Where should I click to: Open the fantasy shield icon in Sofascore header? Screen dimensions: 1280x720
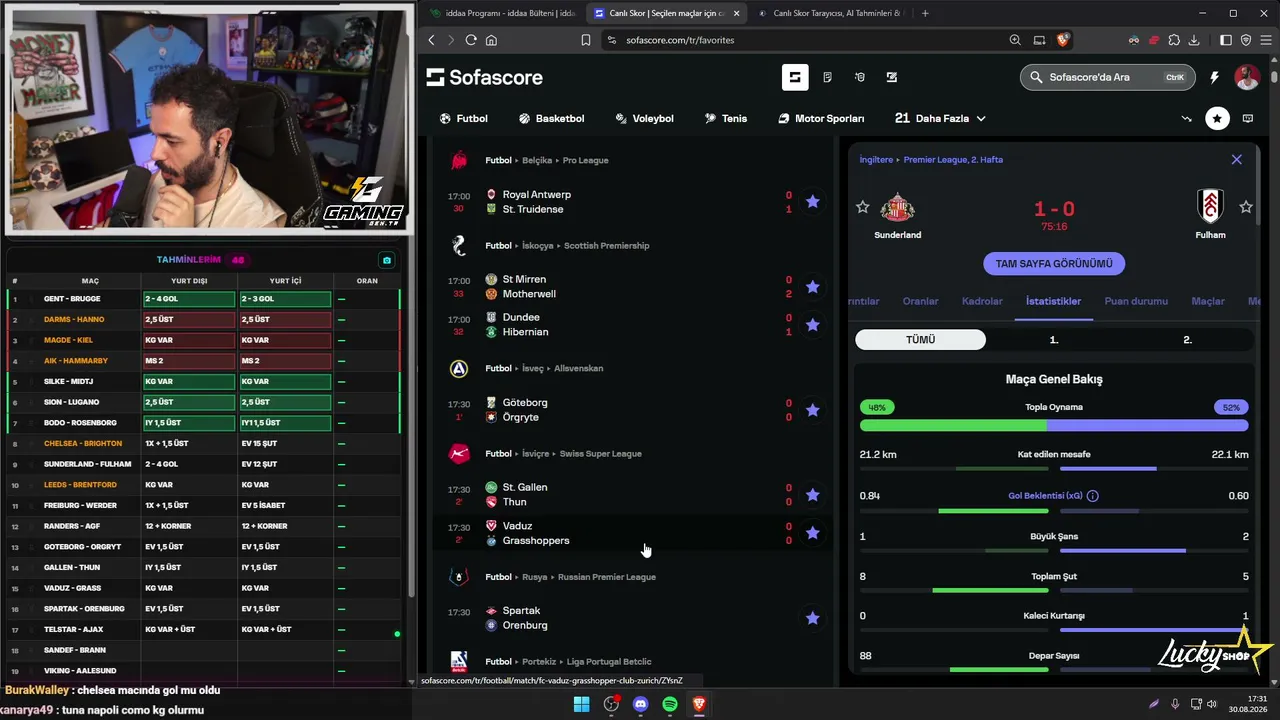coord(859,77)
